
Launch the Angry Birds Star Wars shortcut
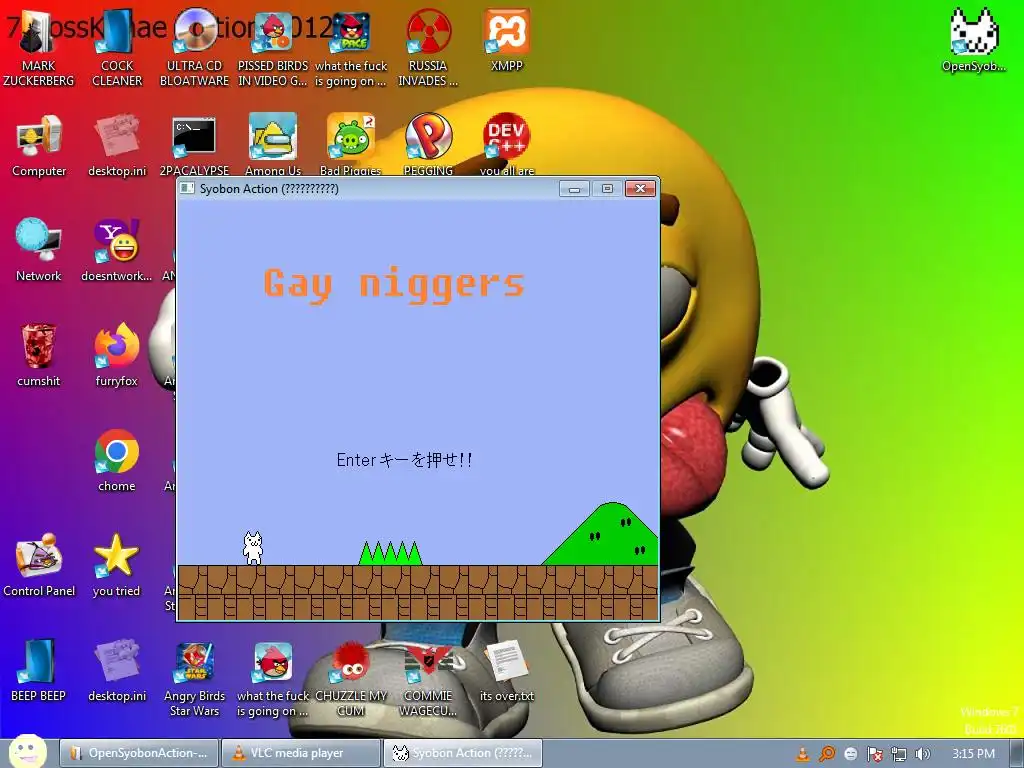click(x=195, y=678)
